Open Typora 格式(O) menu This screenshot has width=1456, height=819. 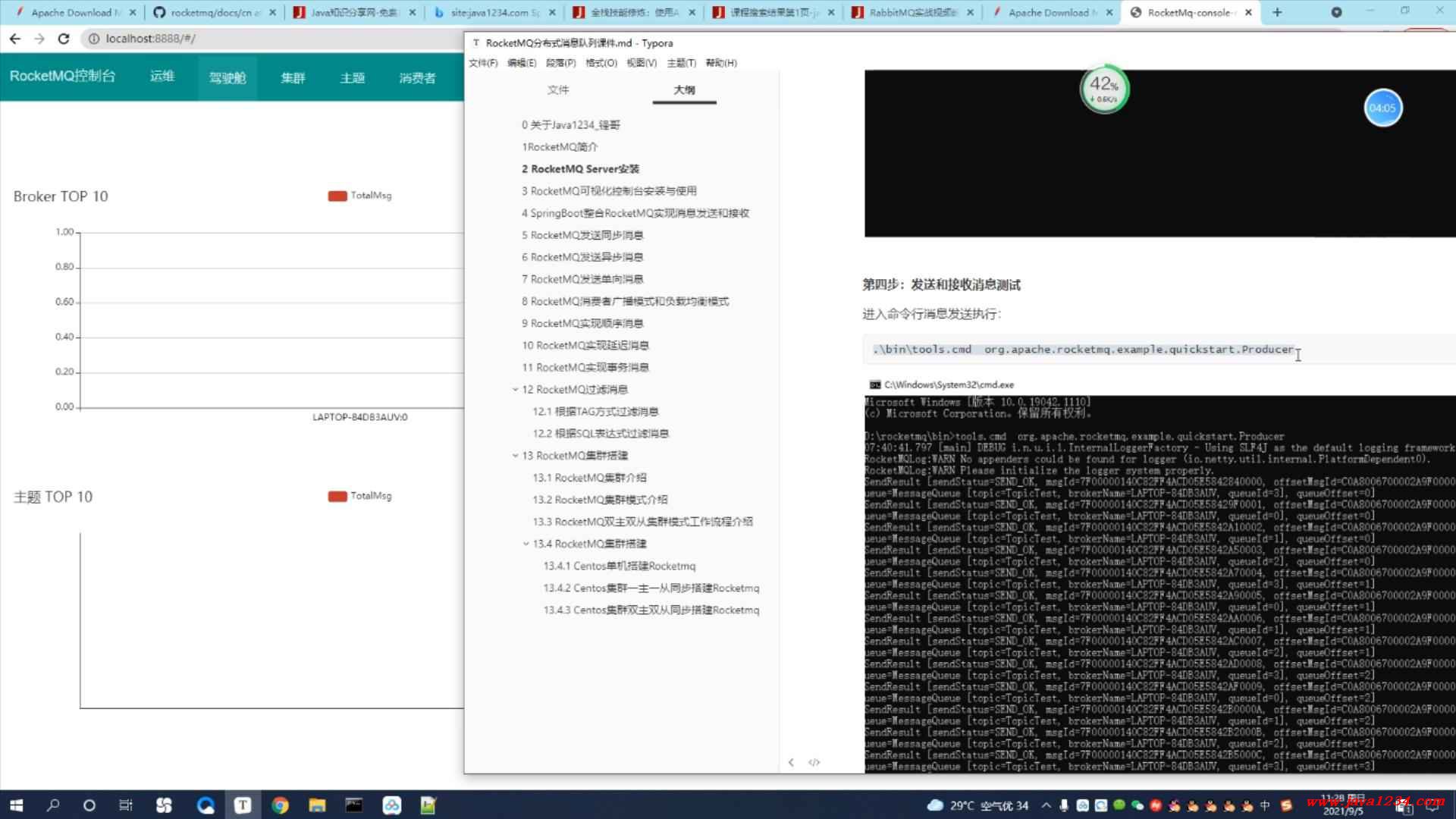(601, 63)
